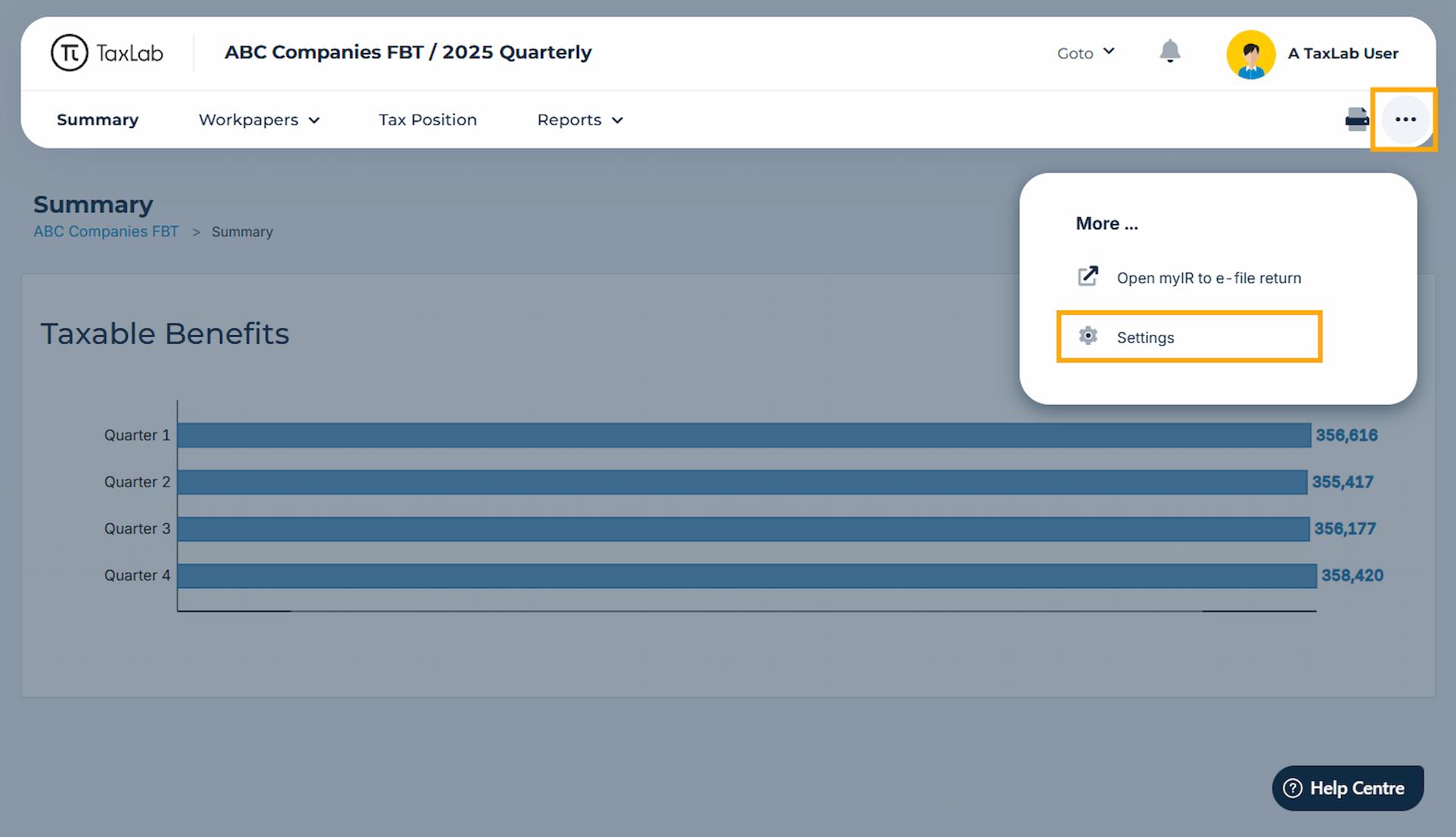Select Open myIR to e-file return
The image size is (1456, 837).
pyautogui.click(x=1208, y=278)
